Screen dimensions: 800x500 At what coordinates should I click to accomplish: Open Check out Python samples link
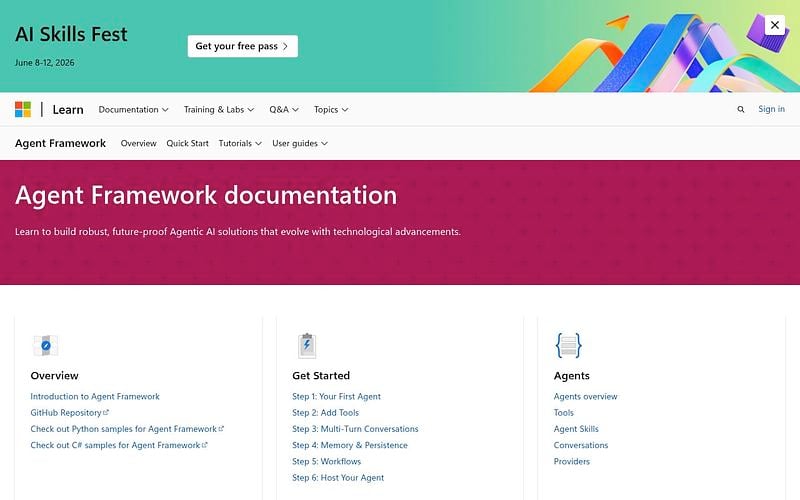[x=127, y=429]
